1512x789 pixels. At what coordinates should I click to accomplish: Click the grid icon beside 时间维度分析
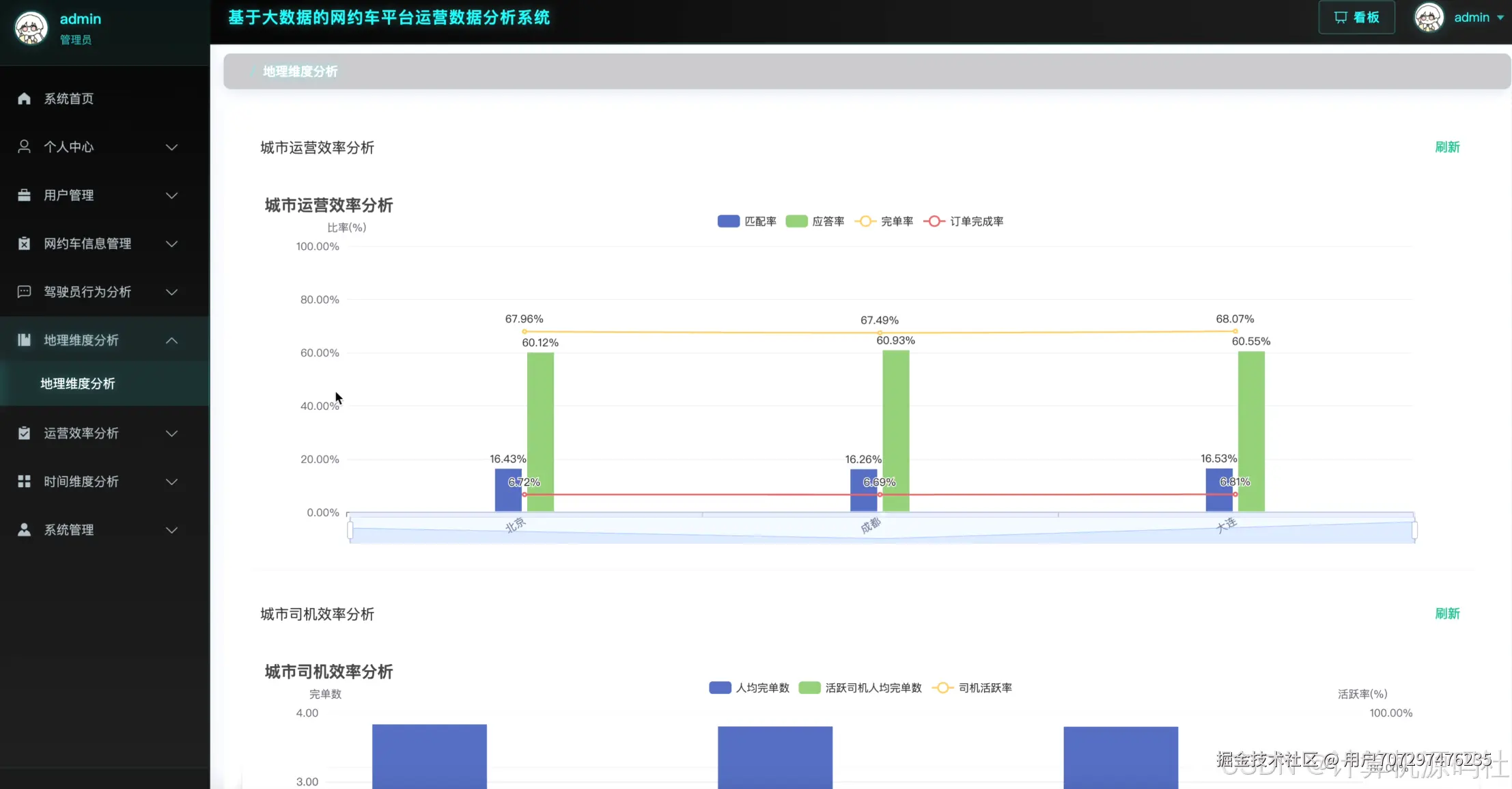(x=24, y=482)
